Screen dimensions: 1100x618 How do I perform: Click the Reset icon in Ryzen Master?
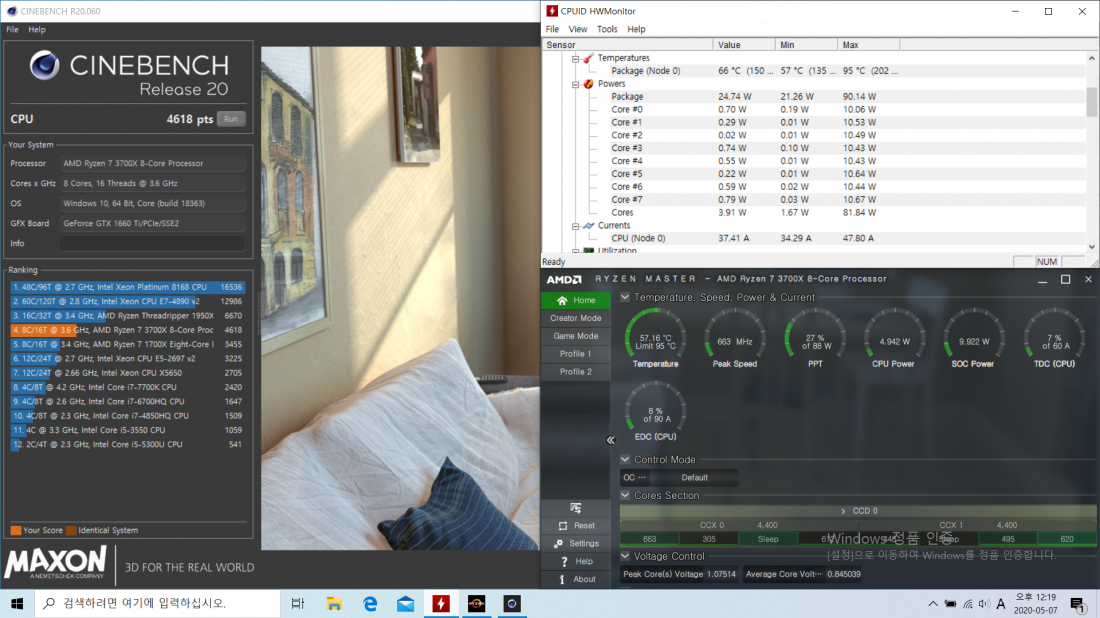[x=563, y=525]
